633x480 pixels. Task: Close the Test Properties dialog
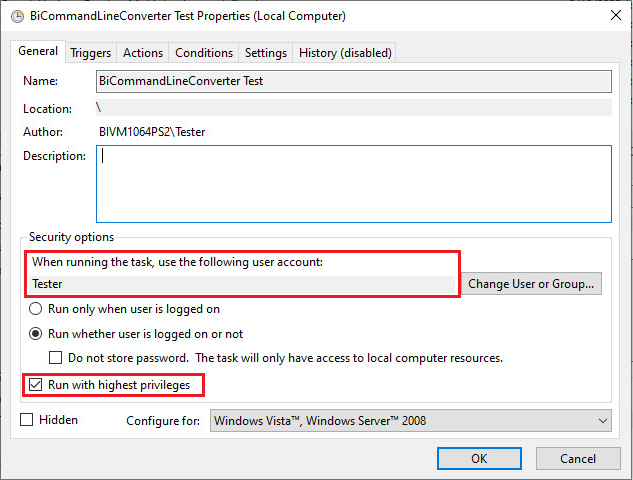[613, 16]
